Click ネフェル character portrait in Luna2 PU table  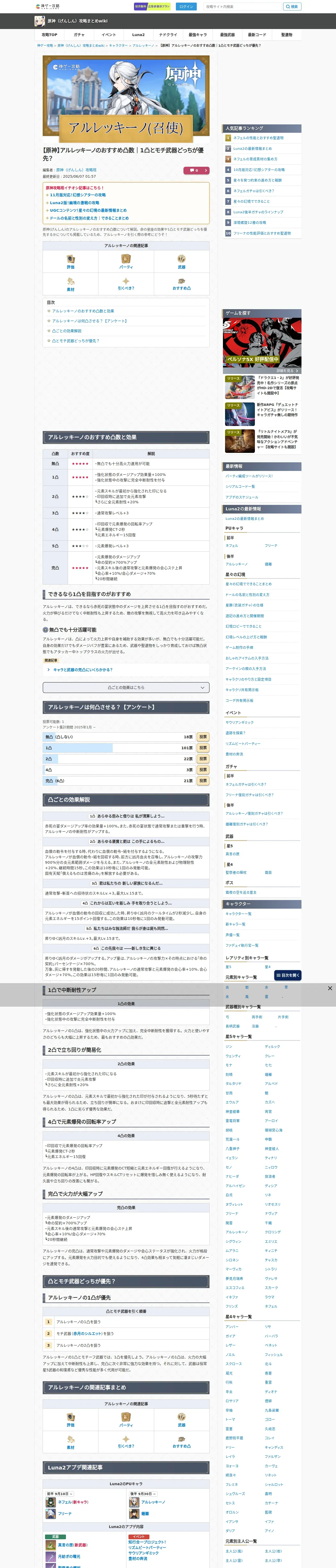51,1502
